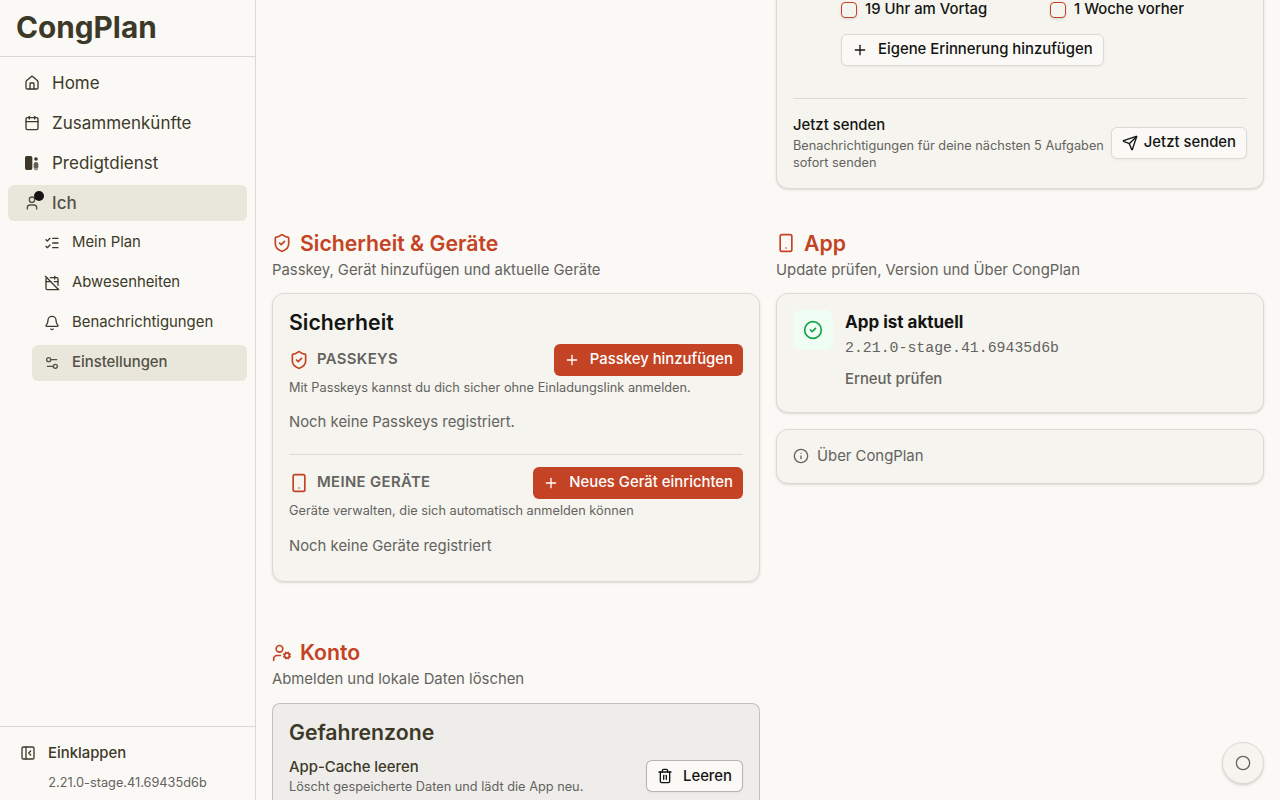This screenshot has width=1280, height=800.
Task: Click the Einstellungen sliders icon
Action: tap(52, 362)
